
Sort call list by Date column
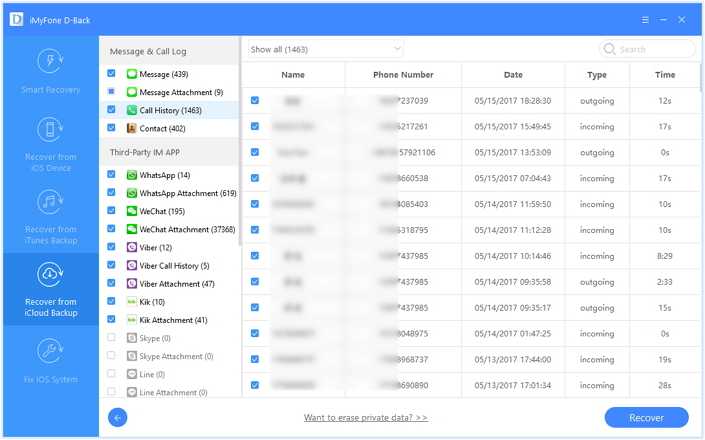513,75
